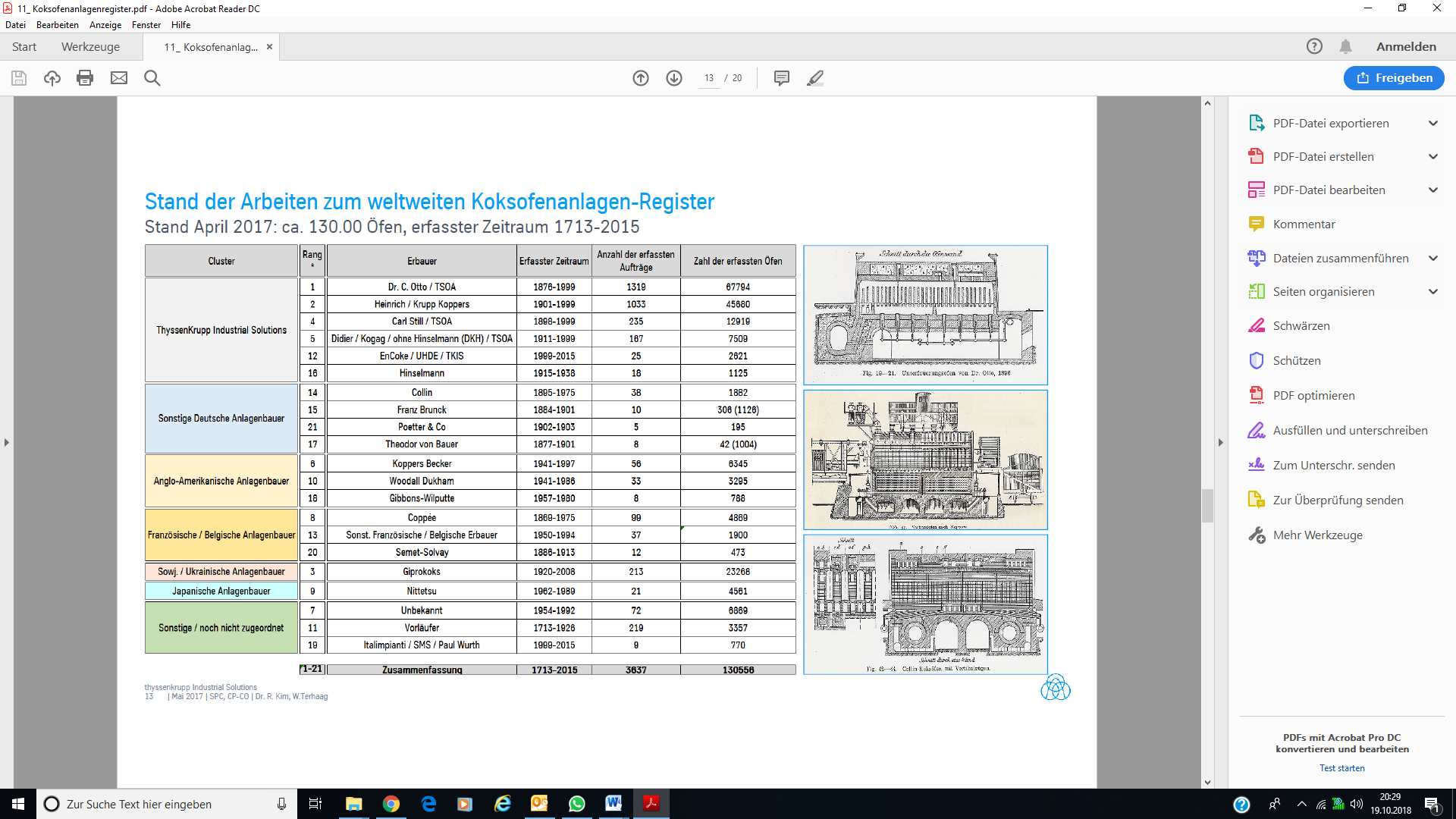Print the document with printer icon
Image resolution: width=1456 pixels, height=819 pixels.
tap(85, 78)
